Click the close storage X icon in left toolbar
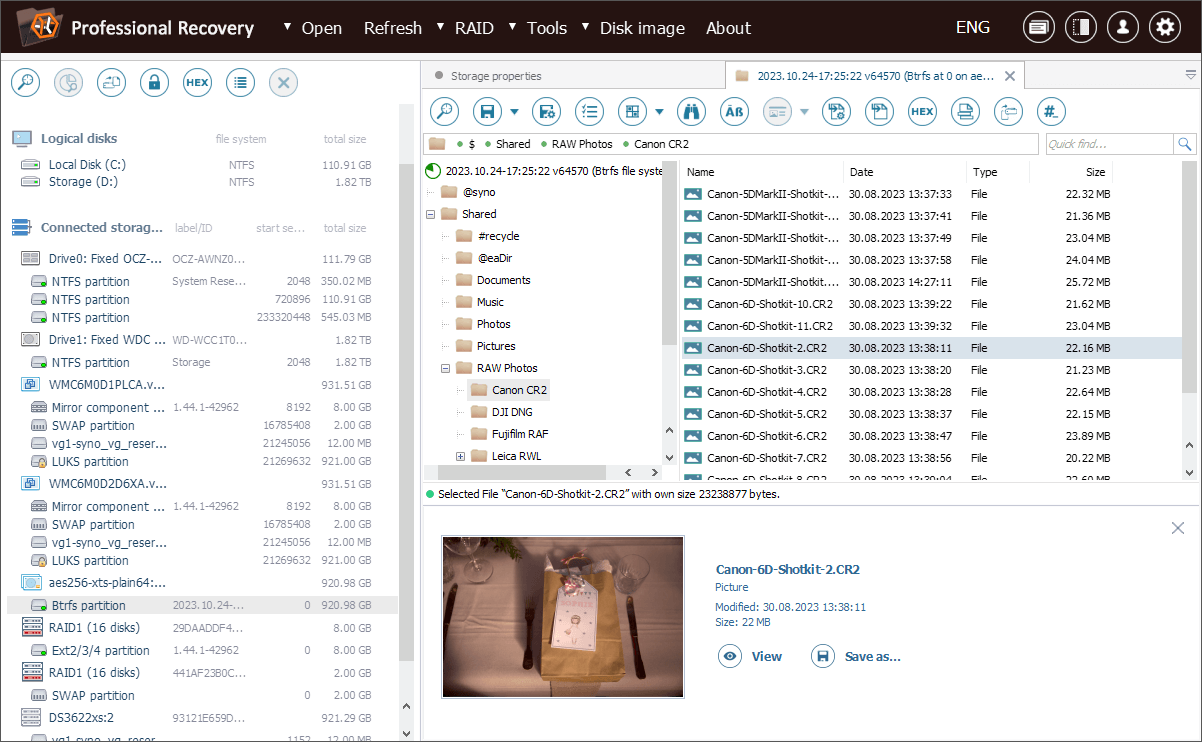The height and width of the screenshot is (742, 1202). point(283,83)
